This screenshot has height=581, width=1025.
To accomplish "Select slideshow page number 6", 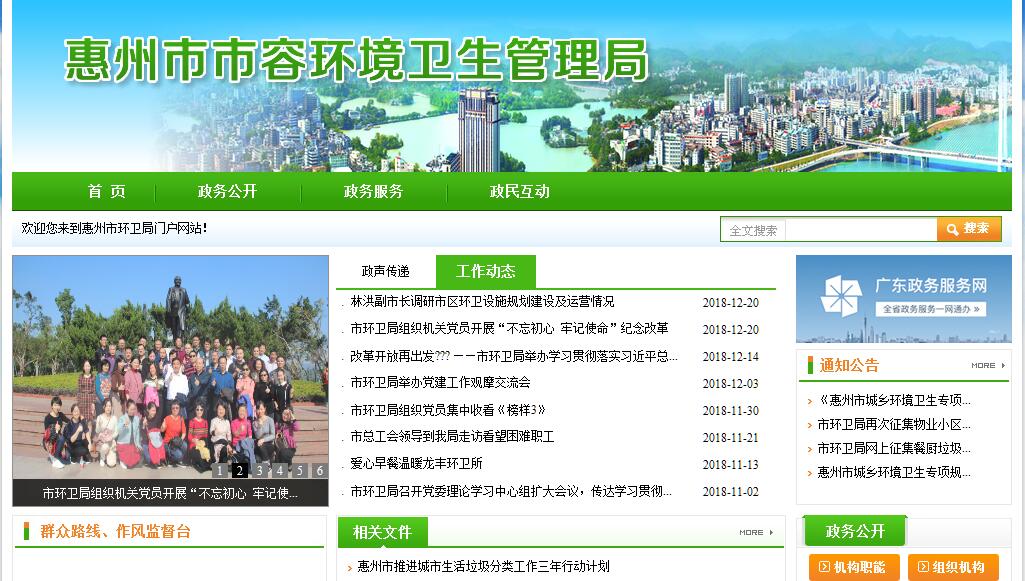I will 320,470.
